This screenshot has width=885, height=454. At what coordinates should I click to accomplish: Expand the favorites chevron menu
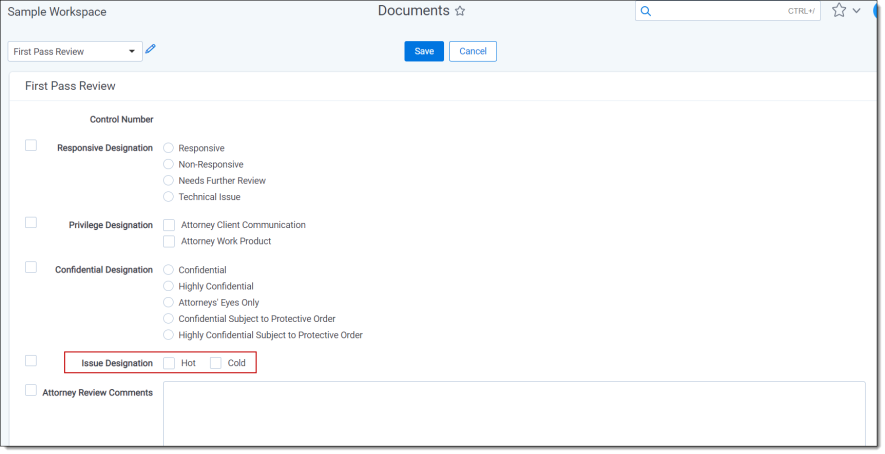click(857, 11)
